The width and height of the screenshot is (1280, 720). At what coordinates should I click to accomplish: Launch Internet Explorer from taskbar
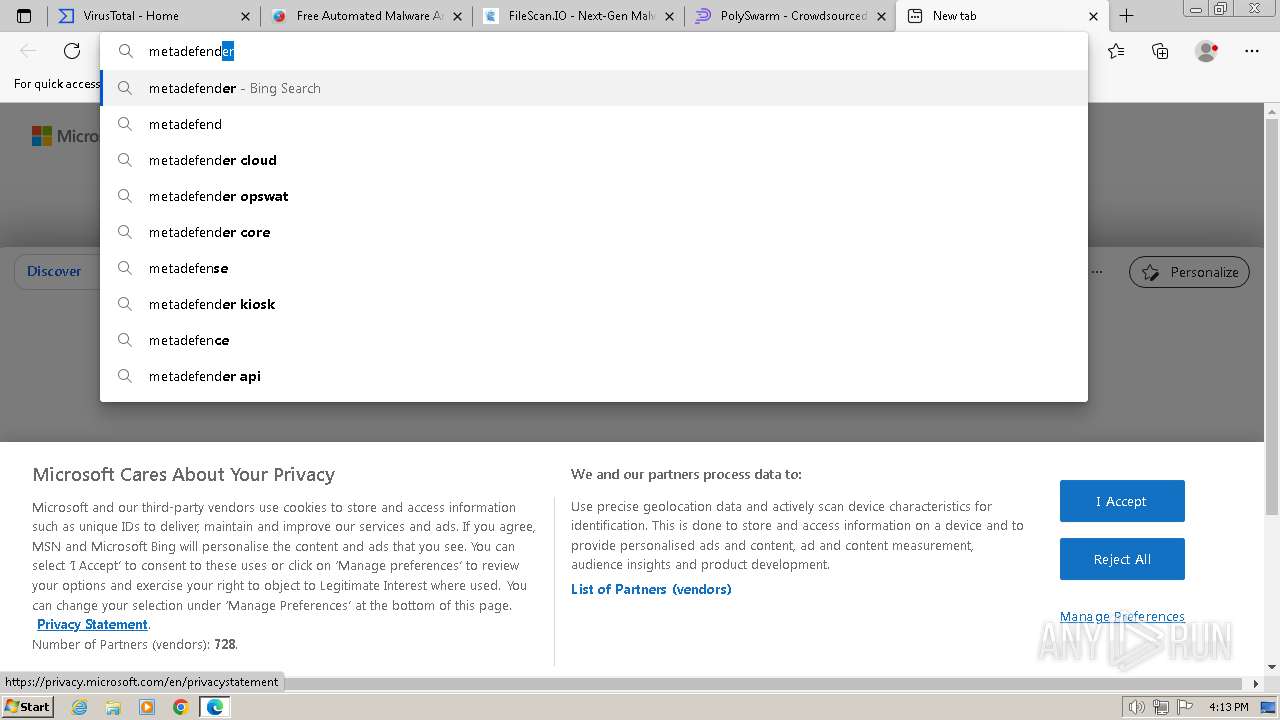(x=80, y=707)
